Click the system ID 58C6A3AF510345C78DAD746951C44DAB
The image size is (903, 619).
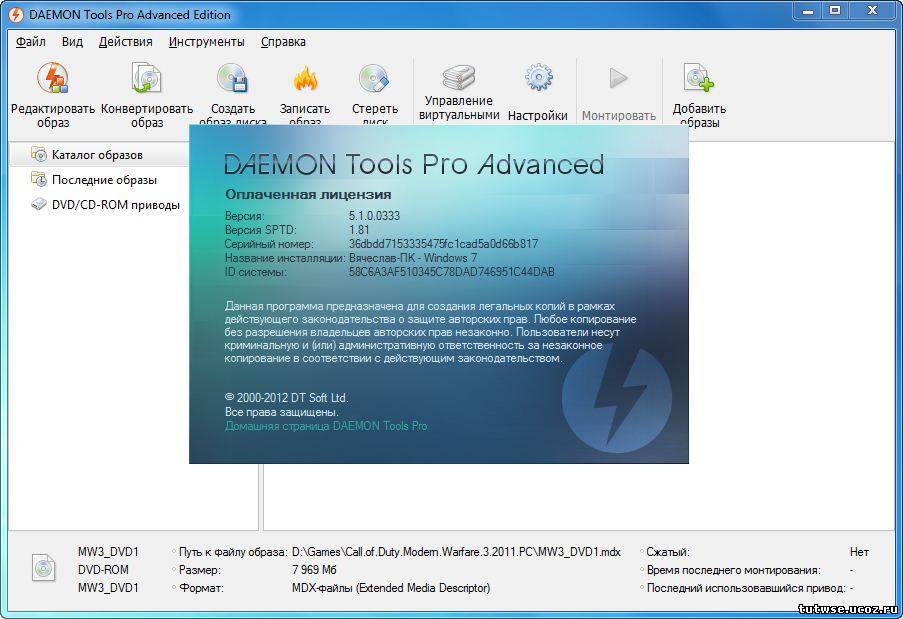[x=452, y=272]
